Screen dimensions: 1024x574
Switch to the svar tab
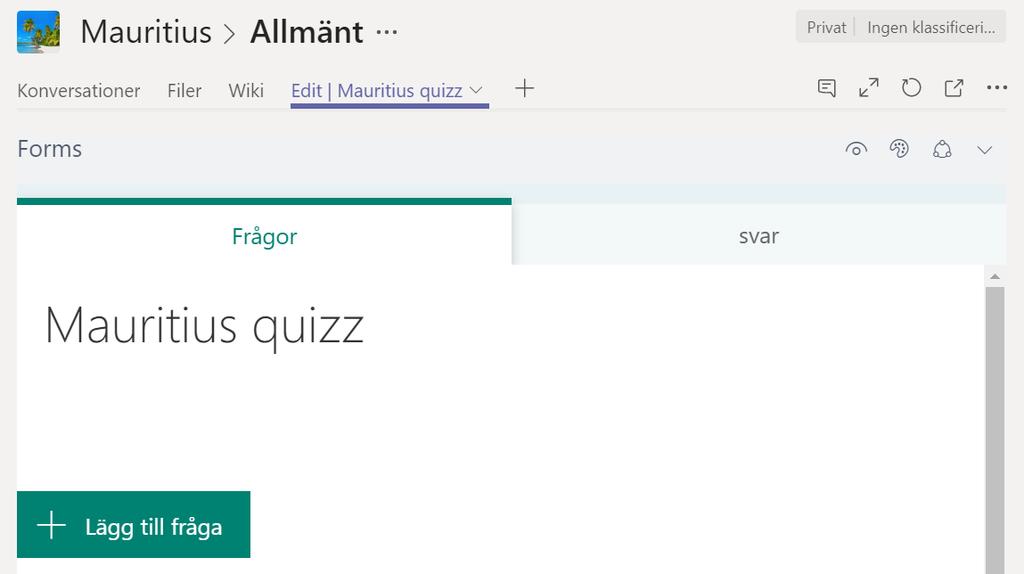pyautogui.click(x=758, y=235)
